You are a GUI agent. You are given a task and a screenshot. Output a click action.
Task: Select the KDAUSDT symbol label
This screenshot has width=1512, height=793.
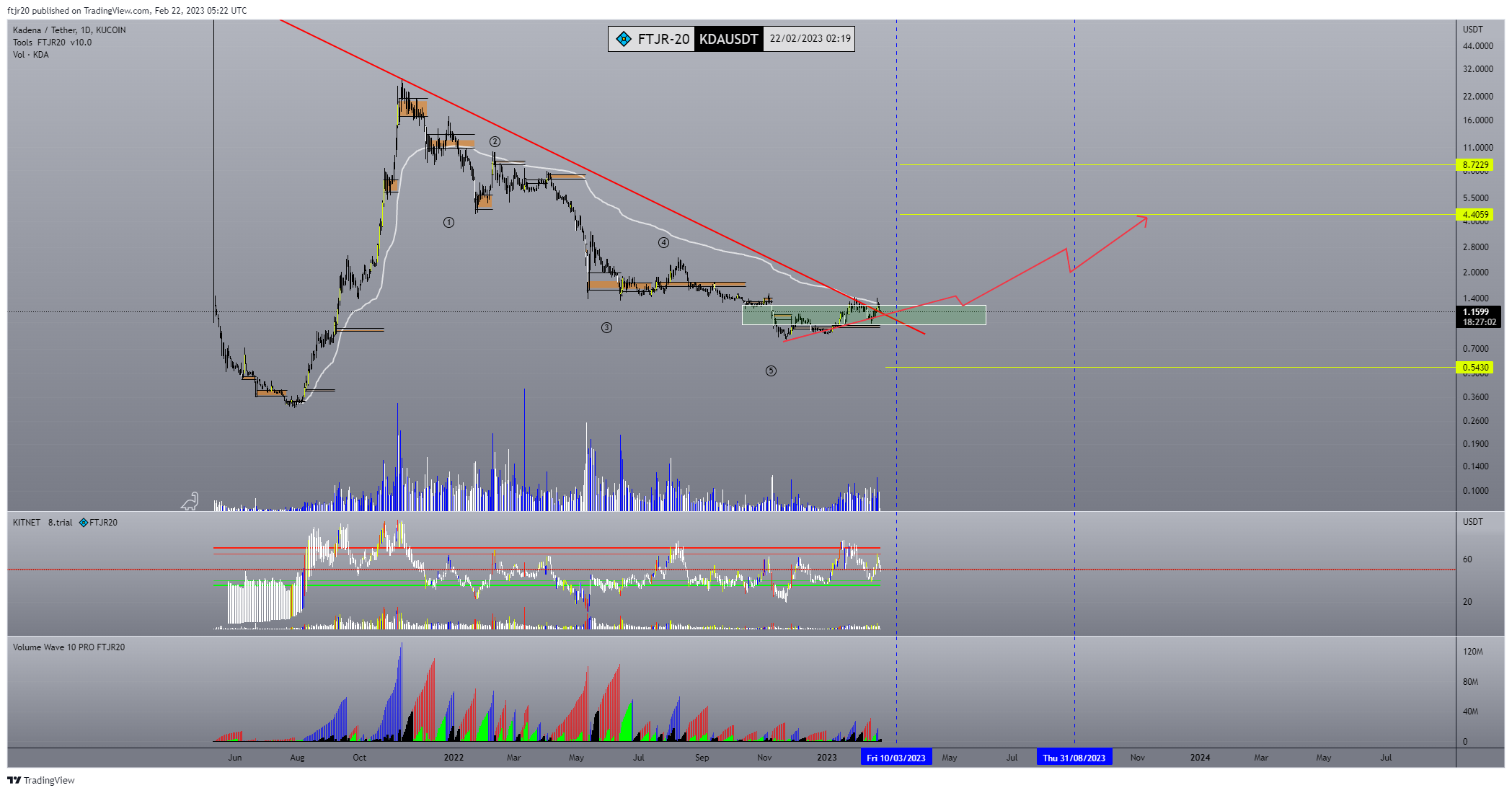[x=728, y=39]
